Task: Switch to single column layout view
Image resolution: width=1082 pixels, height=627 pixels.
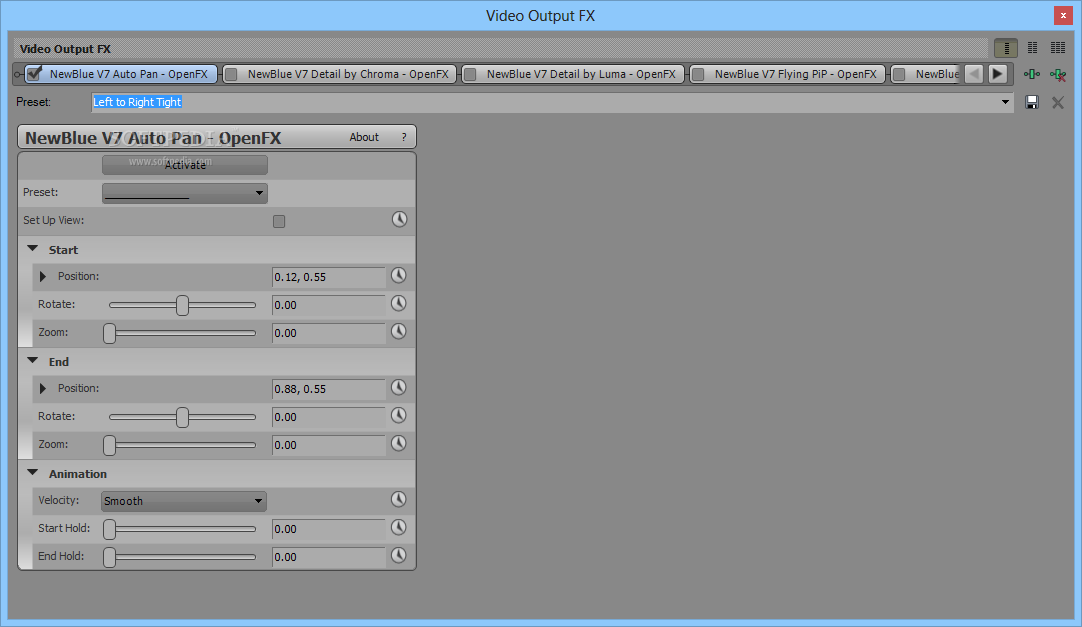Action: coord(1006,48)
